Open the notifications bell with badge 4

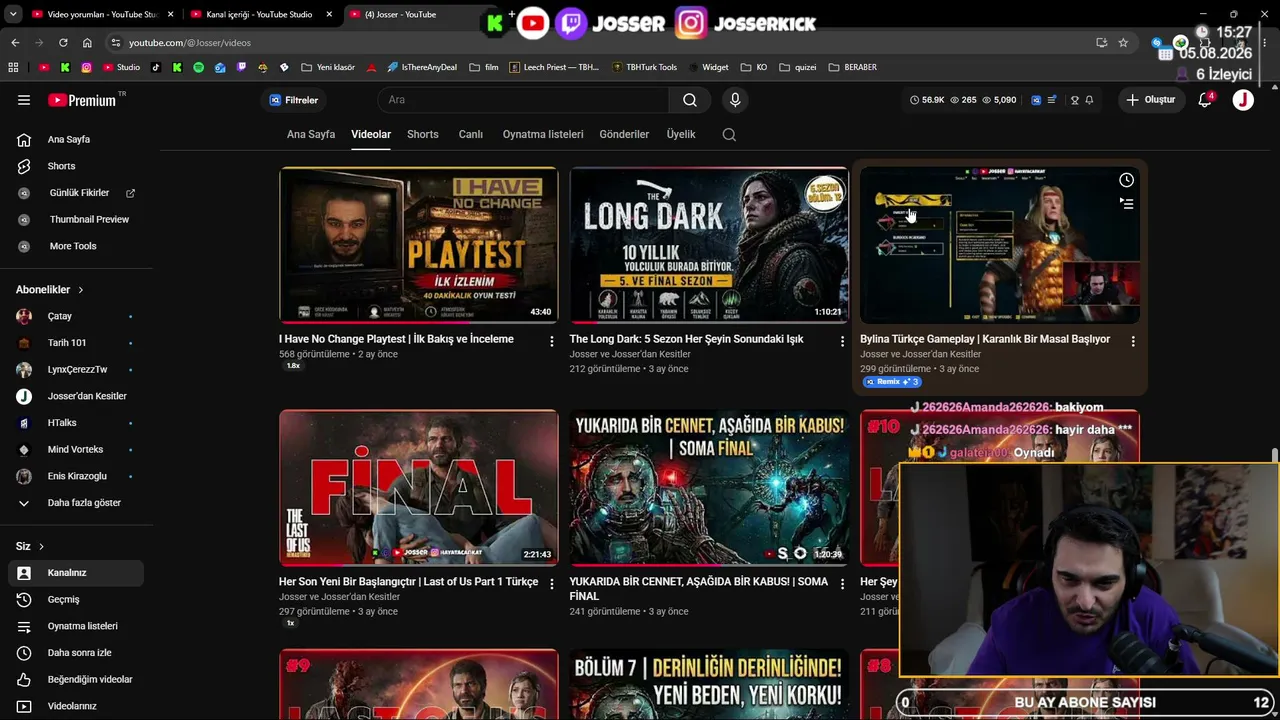pyautogui.click(x=1205, y=100)
